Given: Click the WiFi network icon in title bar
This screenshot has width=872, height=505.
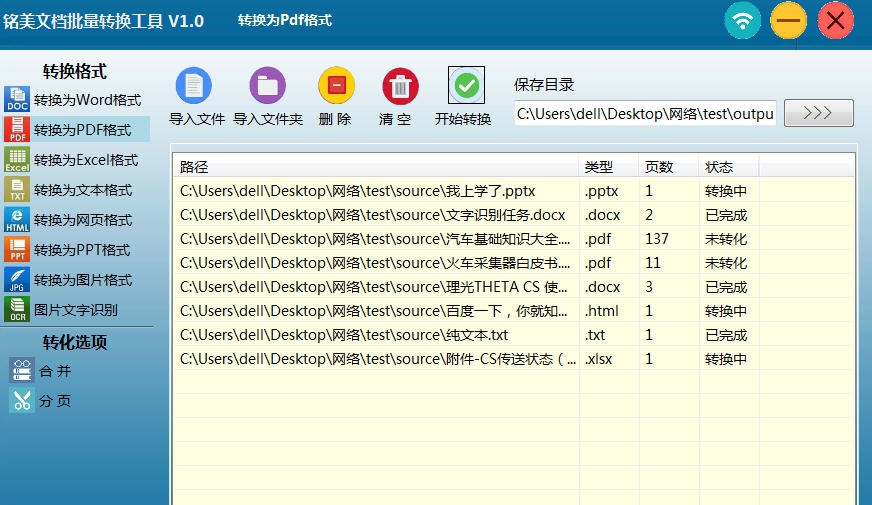Looking at the screenshot, I should click(742, 21).
